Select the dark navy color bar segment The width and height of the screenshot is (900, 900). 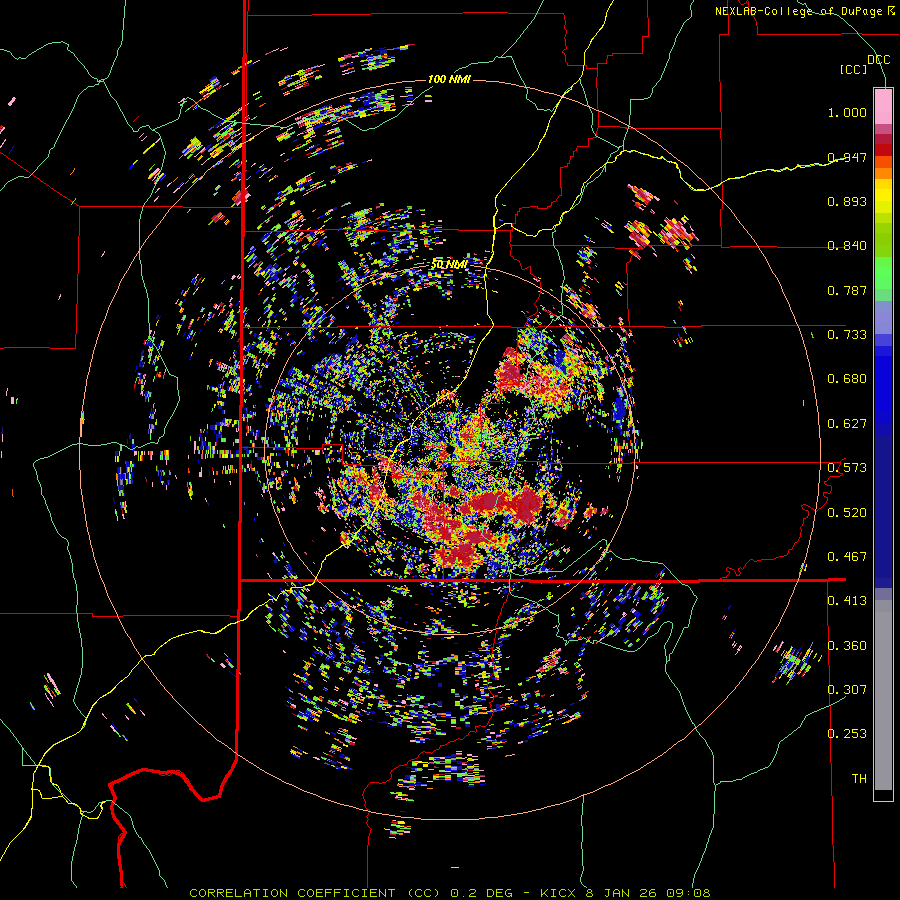[883, 511]
